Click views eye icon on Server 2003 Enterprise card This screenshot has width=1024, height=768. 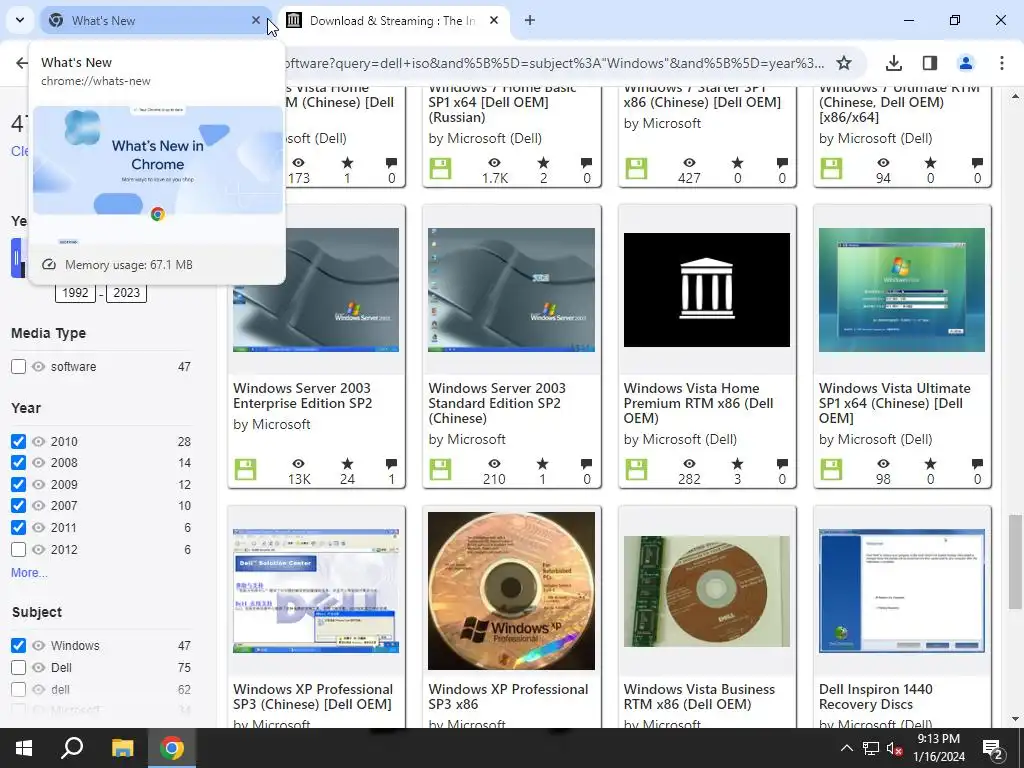(x=298, y=464)
